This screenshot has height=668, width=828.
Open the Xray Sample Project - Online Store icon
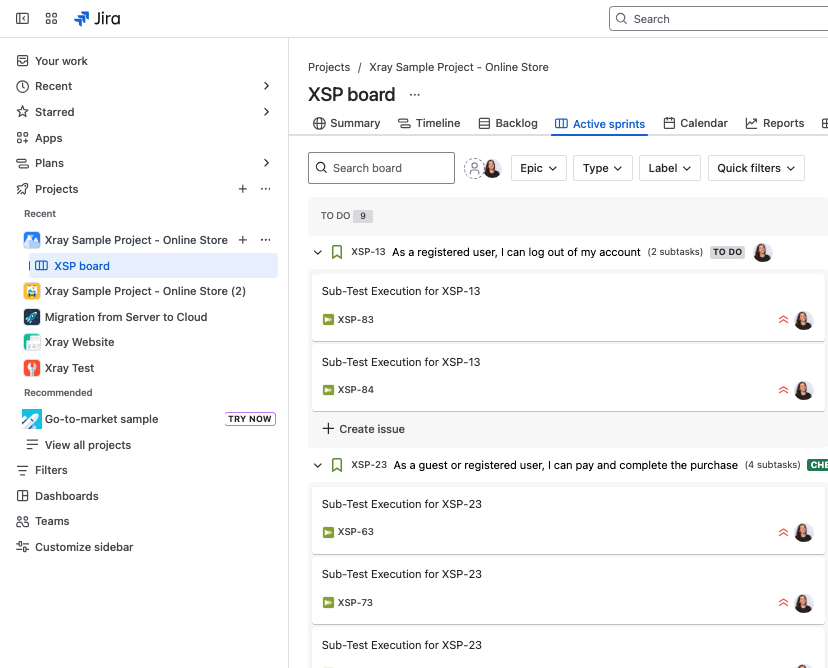(x=32, y=240)
